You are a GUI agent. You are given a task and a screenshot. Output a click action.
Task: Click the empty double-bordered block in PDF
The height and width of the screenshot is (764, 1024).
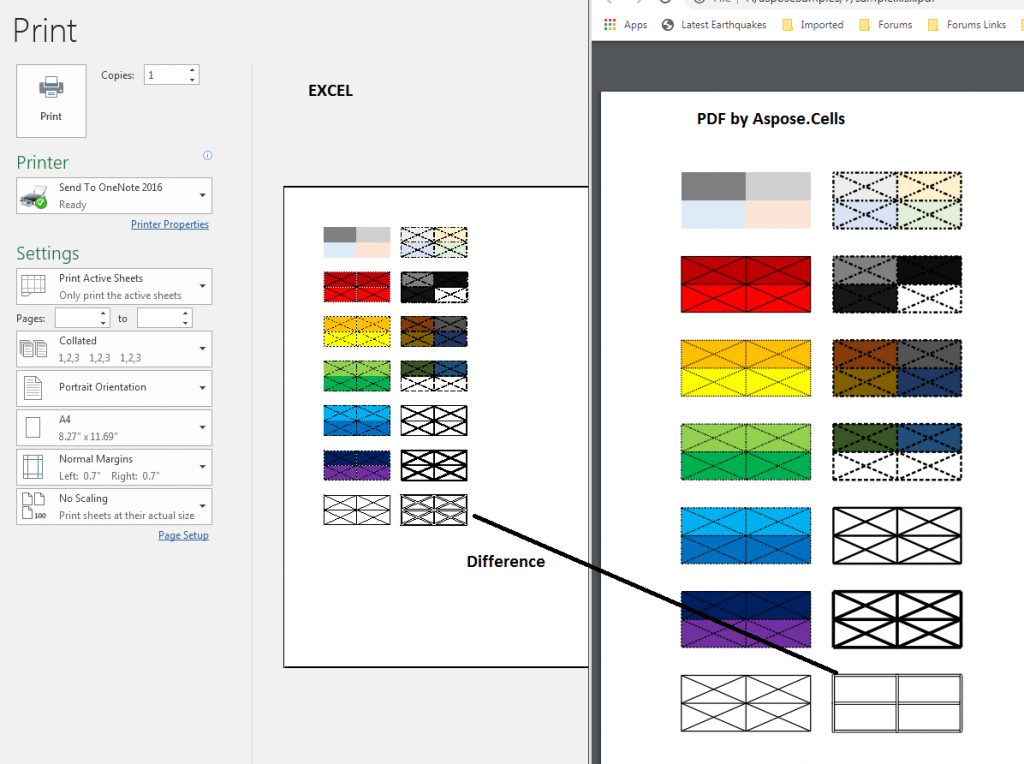tap(897, 703)
